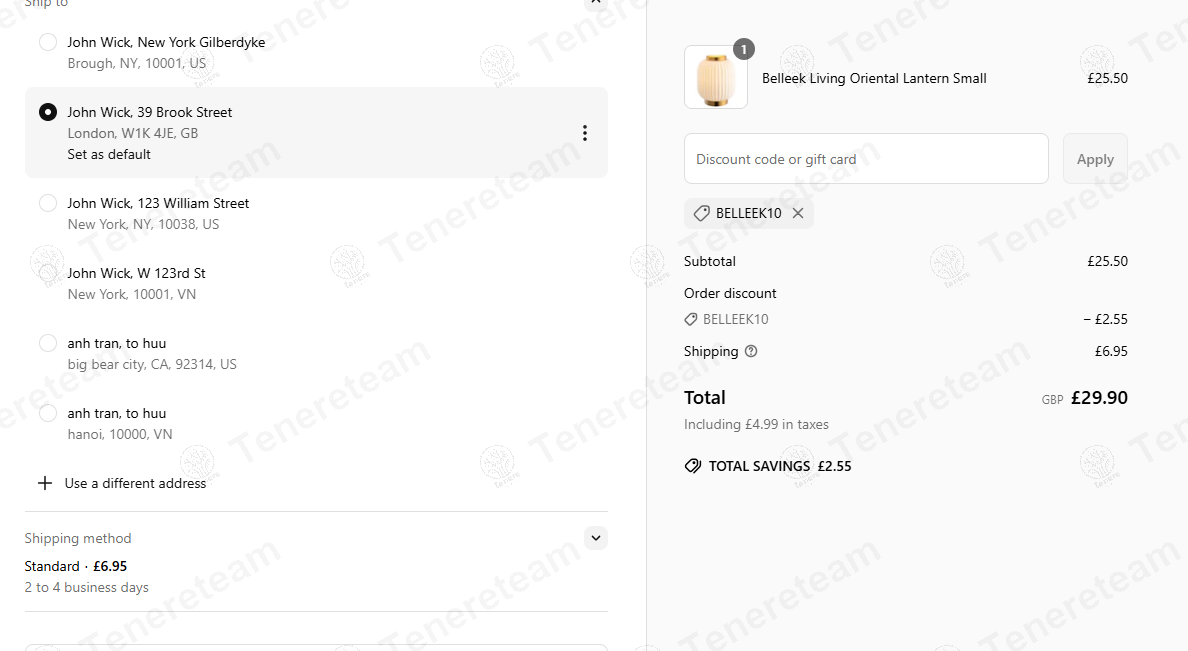Viewport: 1188px width, 651px height.
Task: Expand the Shipping method section chevron
Action: [x=596, y=538]
